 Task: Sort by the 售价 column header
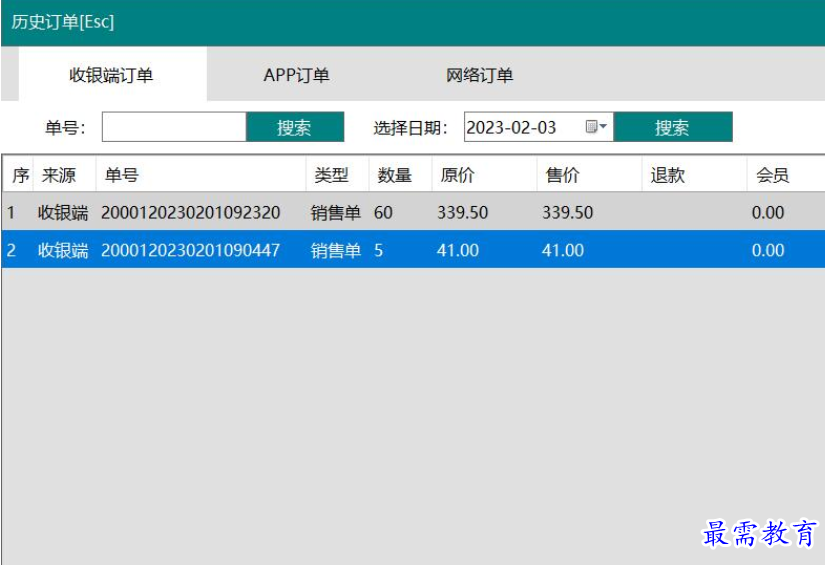coord(590,175)
